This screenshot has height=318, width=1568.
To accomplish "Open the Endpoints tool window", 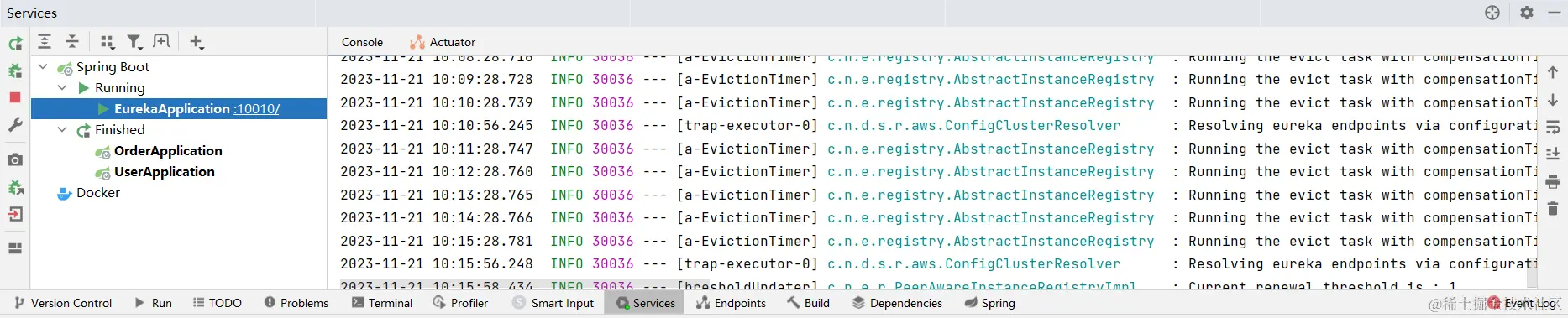I will pyautogui.click(x=731, y=303).
